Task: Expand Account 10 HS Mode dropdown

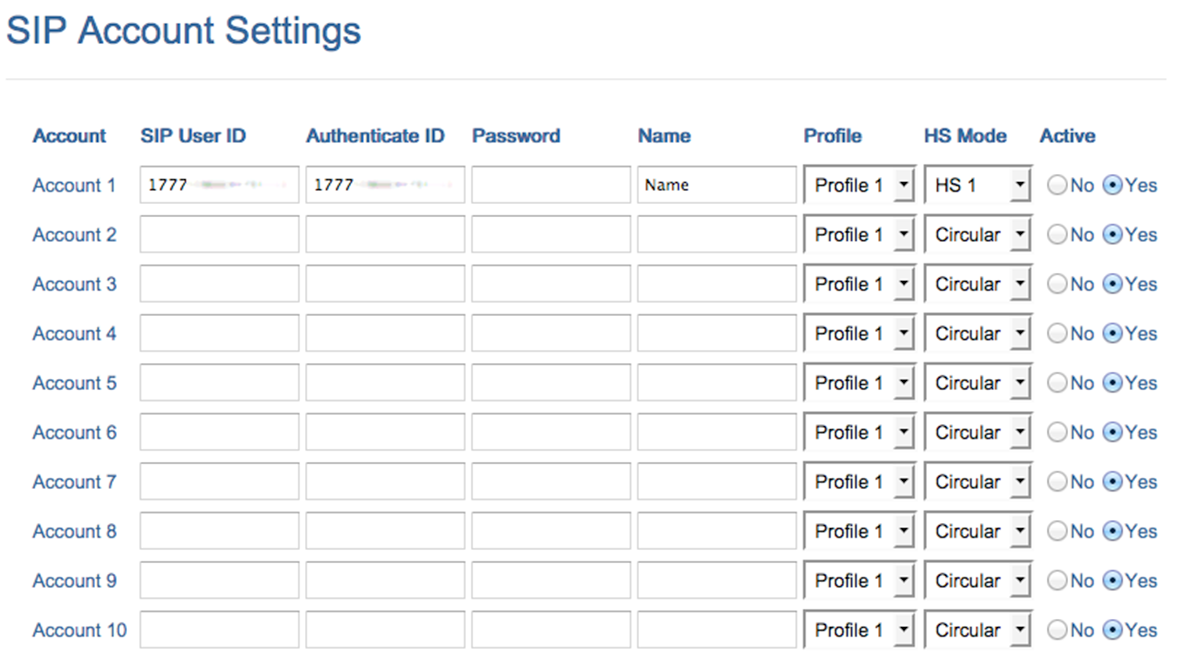Action: [x=977, y=631]
